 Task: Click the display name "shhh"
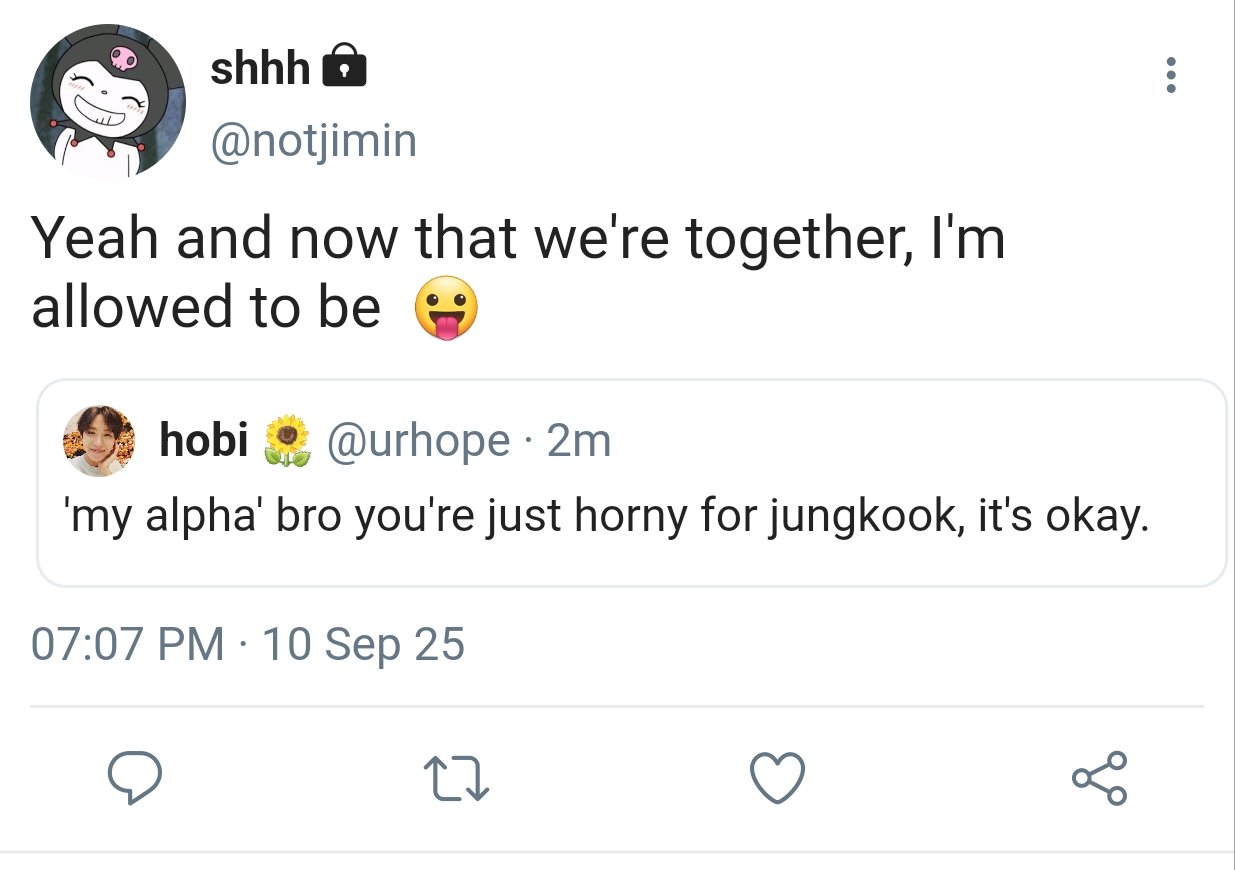[x=260, y=68]
